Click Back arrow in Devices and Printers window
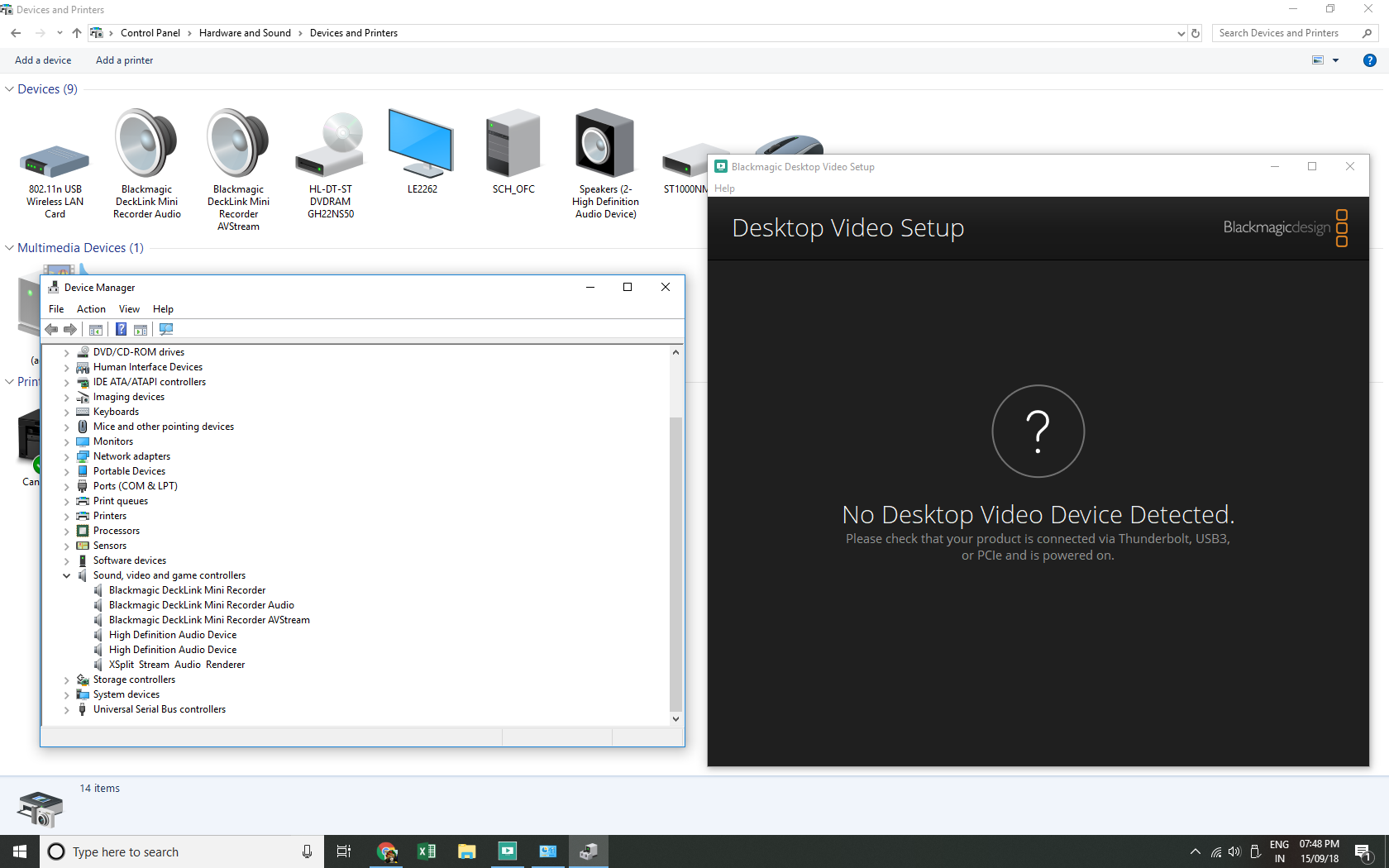This screenshot has height=868, width=1389. [16, 33]
